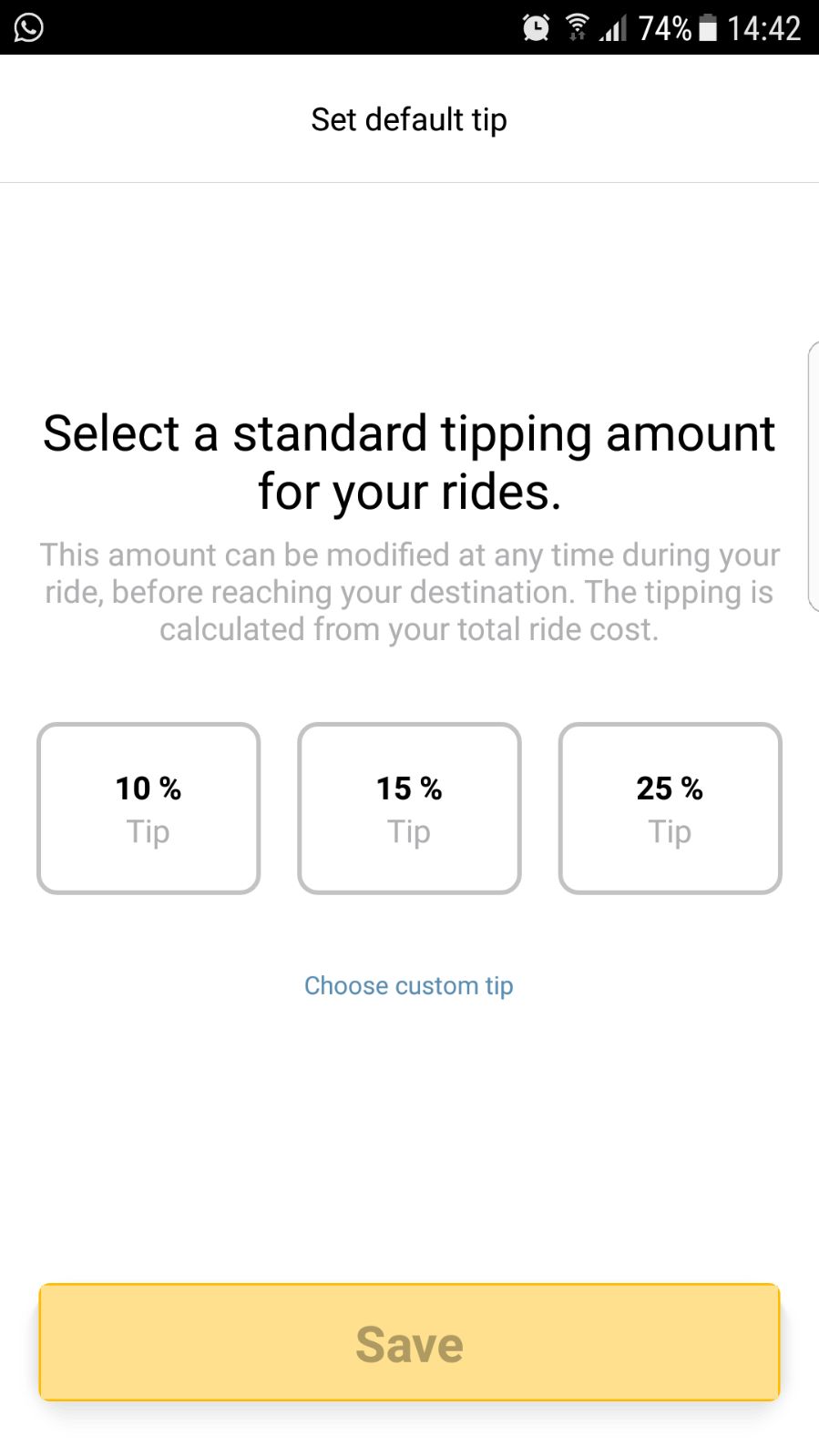Image resolution: width=819 pixels, height=1456 pixels.
Task: Tap the battery icon in status bar
Action: tap(708, 28)
